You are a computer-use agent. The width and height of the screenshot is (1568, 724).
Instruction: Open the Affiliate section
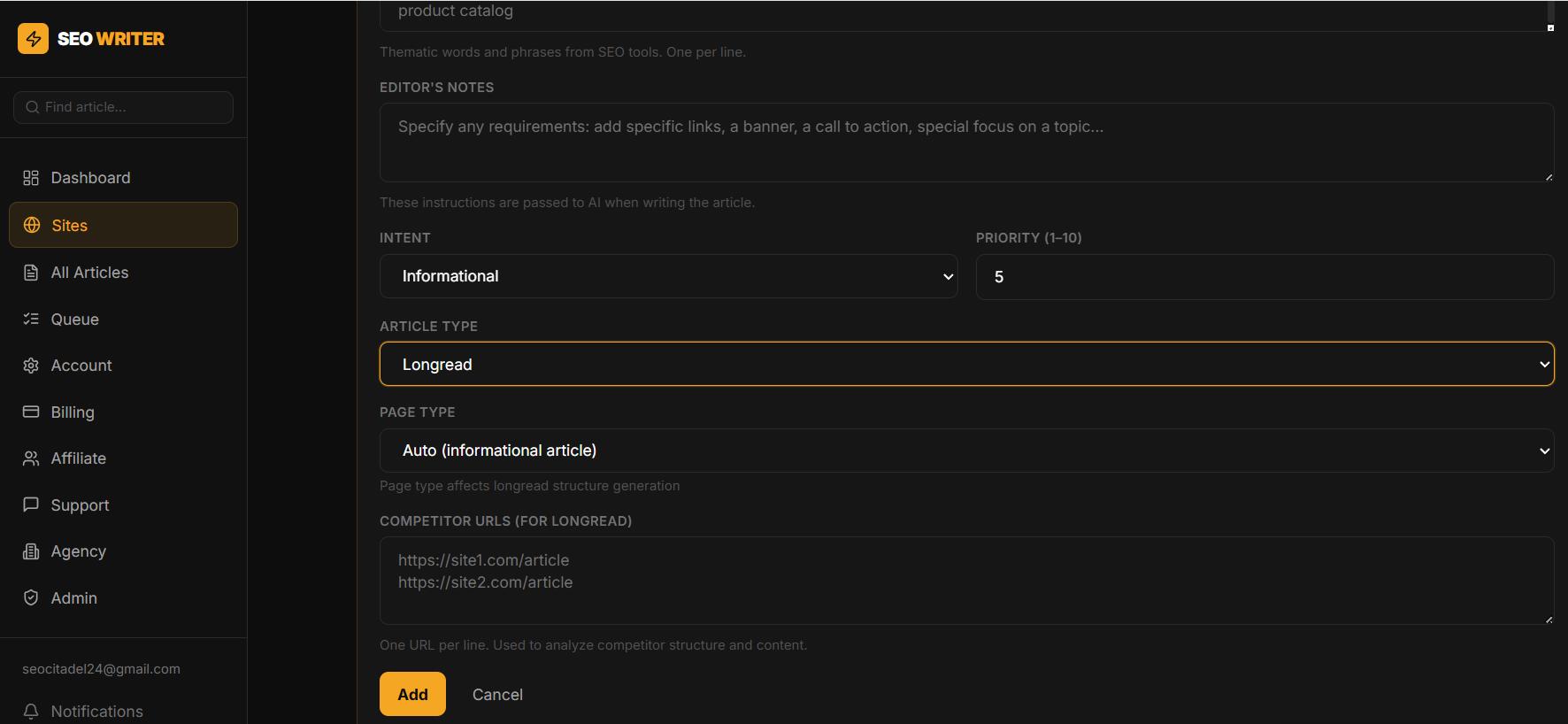[x=123, y=458]
